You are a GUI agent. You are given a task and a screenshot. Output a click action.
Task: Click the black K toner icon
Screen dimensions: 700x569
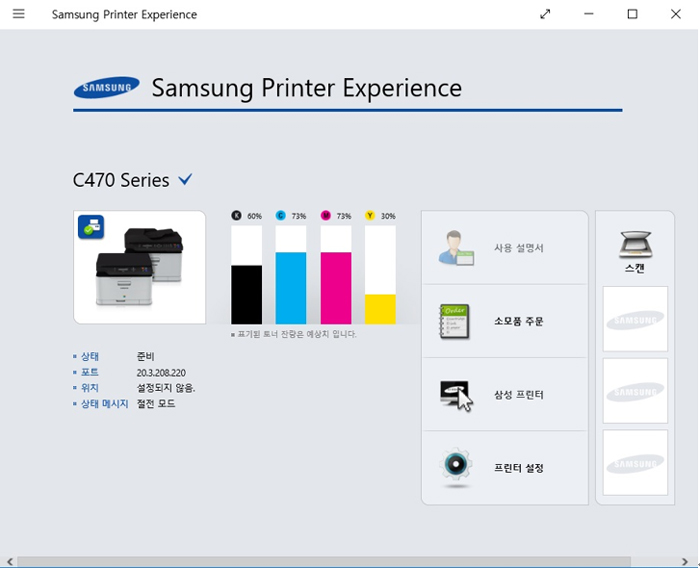[x=236, y=216]
